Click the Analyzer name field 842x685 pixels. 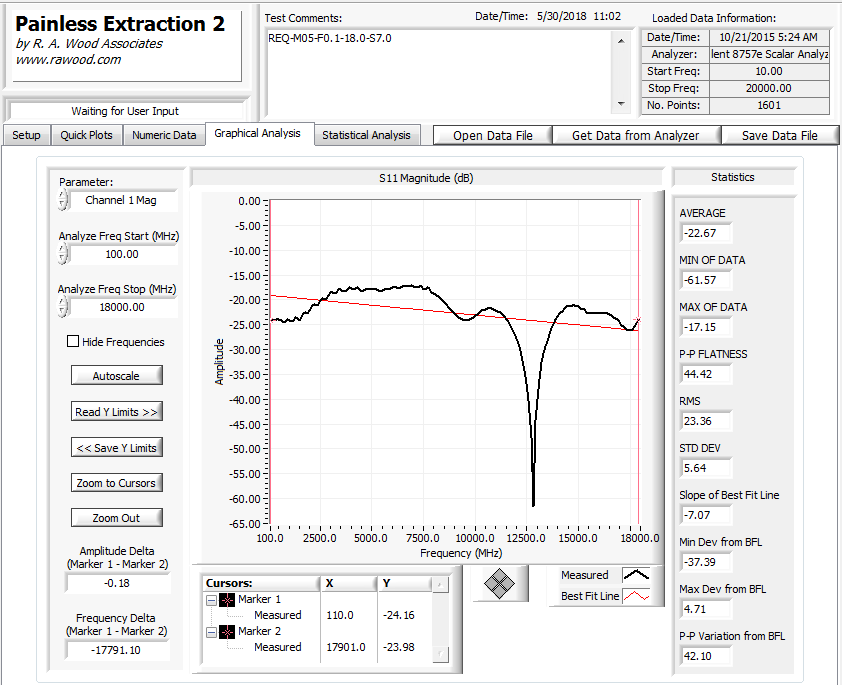pos(769,54)
